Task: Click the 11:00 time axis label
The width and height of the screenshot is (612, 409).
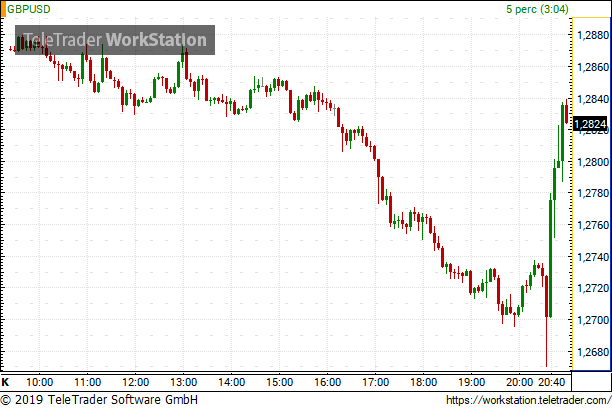Action: (87, 382)
